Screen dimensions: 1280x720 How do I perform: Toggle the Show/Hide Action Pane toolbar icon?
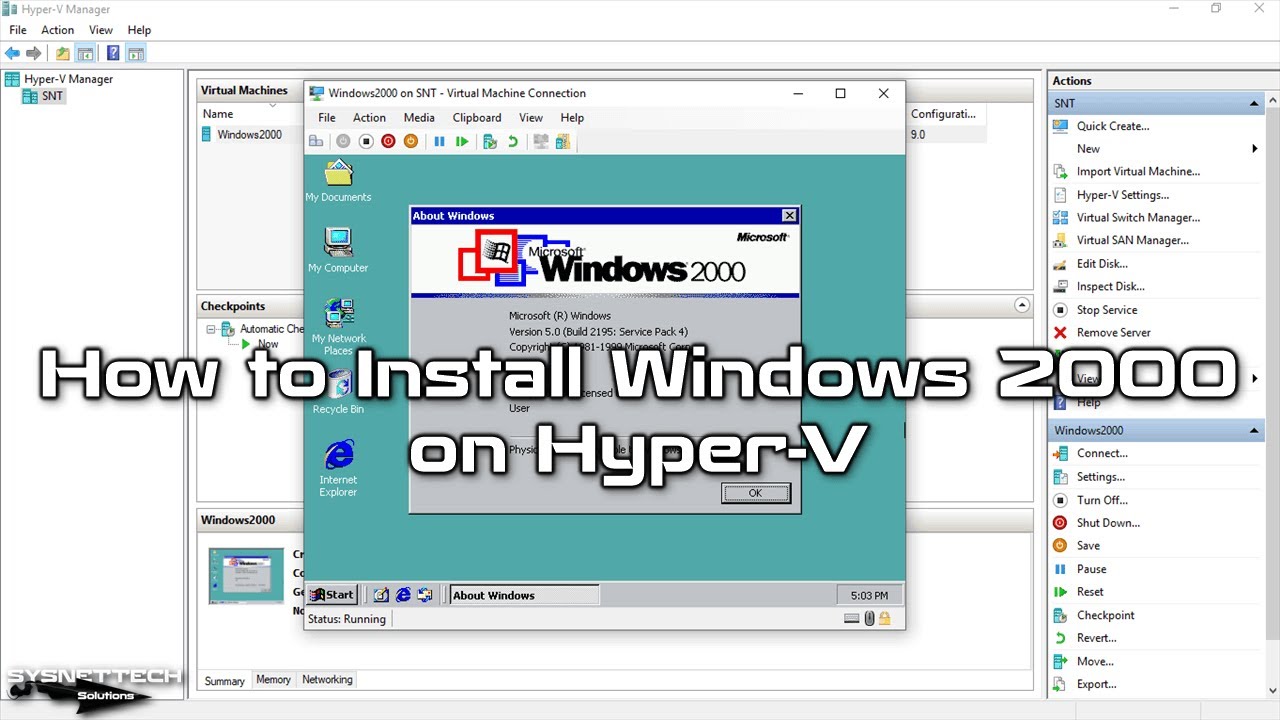(x=136, y=53)
